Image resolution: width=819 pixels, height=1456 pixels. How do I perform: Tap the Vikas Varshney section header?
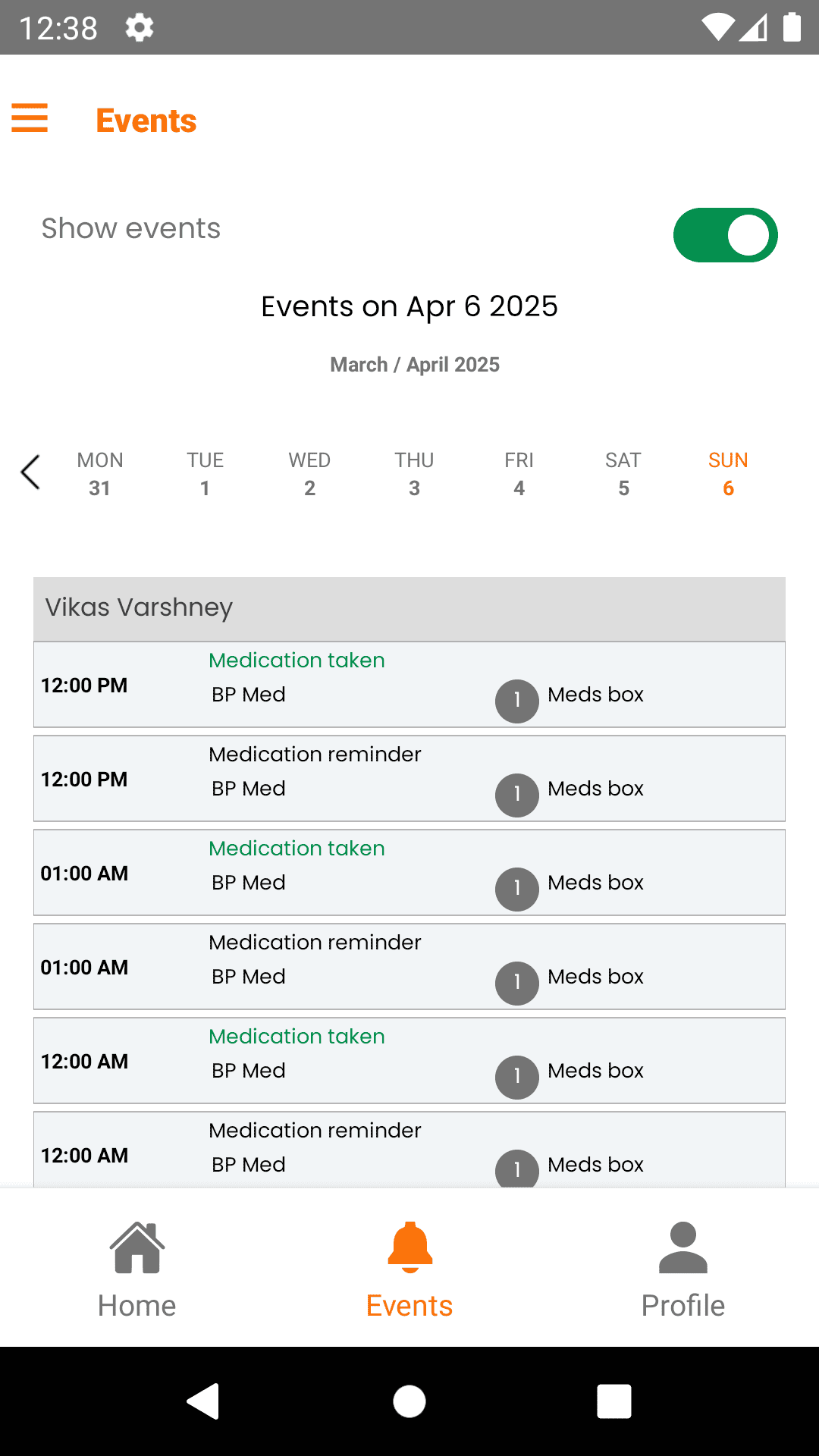[x=409, y=608]
